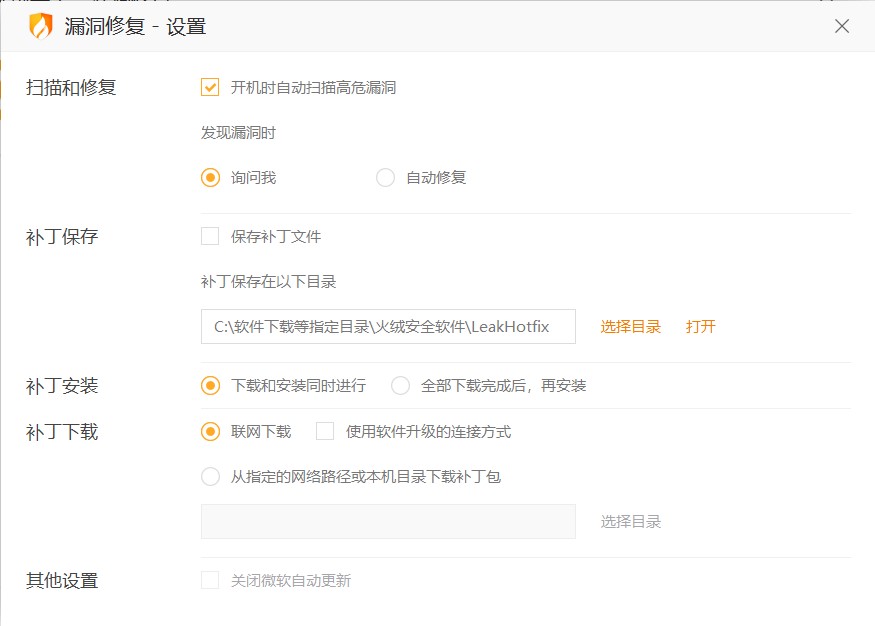Click the greyed 选择目录 link for patch package
875x626 pixels.
[x=630, y=521]
